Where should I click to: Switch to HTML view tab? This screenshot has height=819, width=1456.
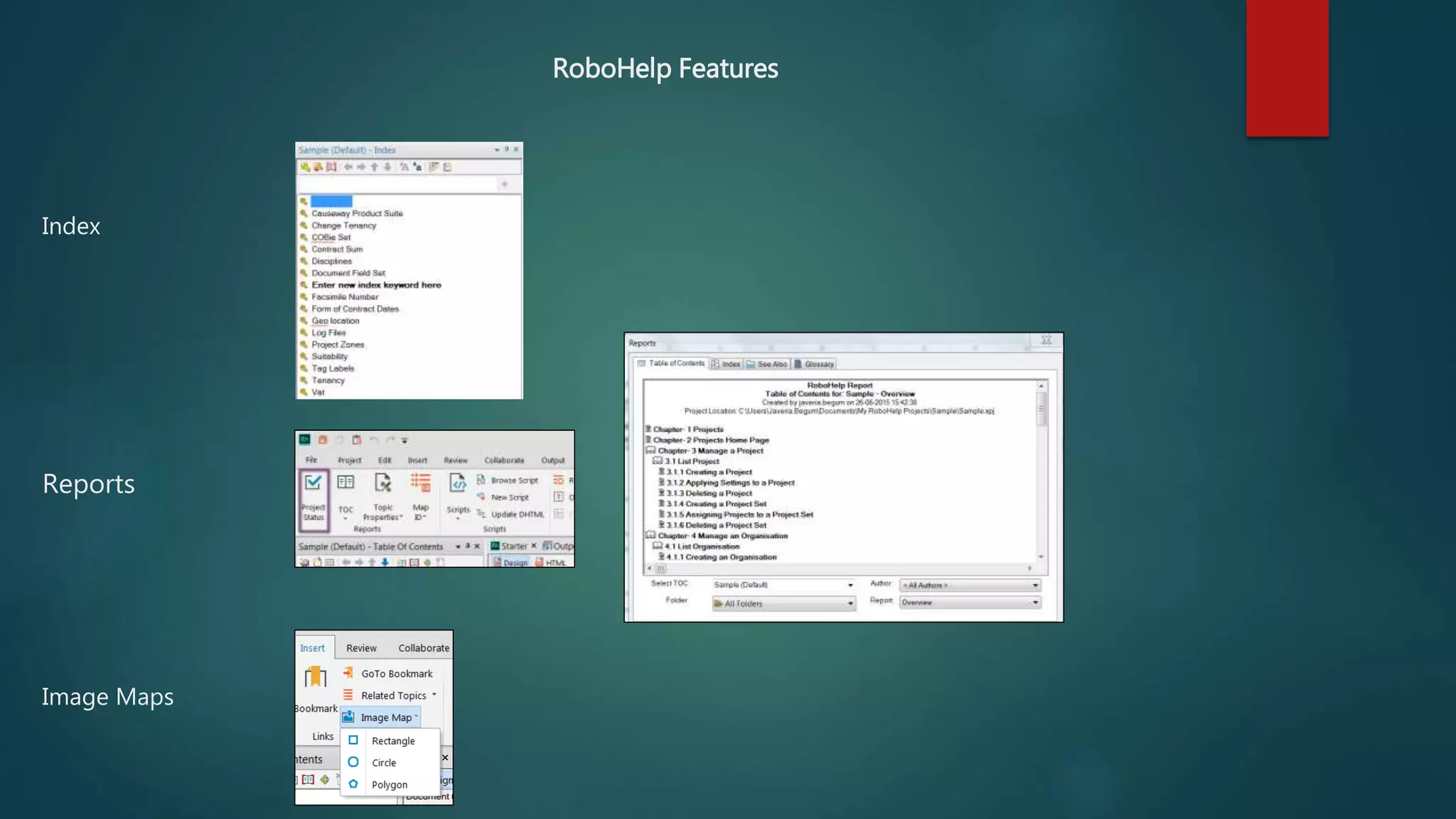(550, 562)
